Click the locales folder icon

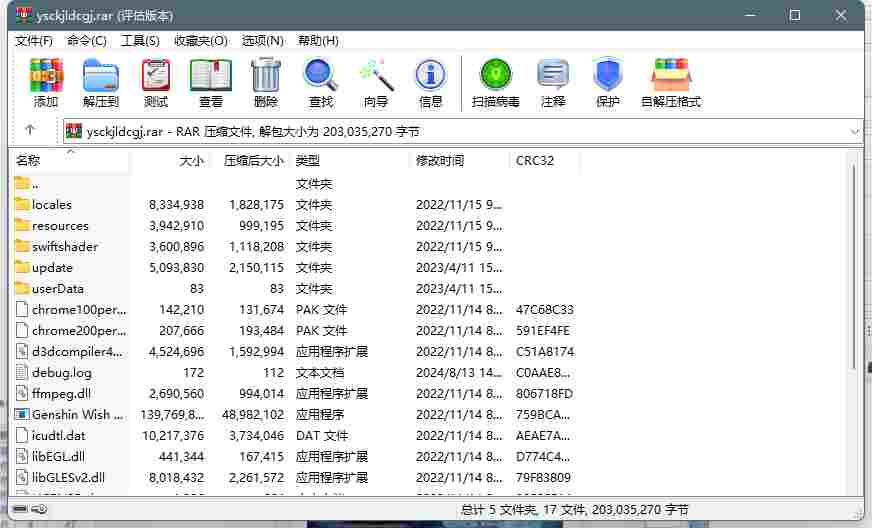tap(22, 204)
